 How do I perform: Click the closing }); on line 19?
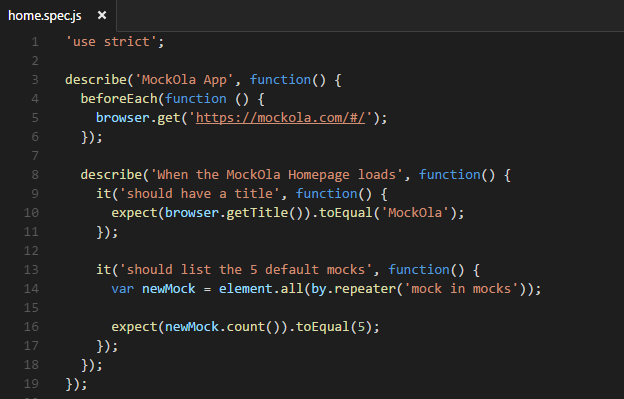pyautogui.click(x=76, y=384)
